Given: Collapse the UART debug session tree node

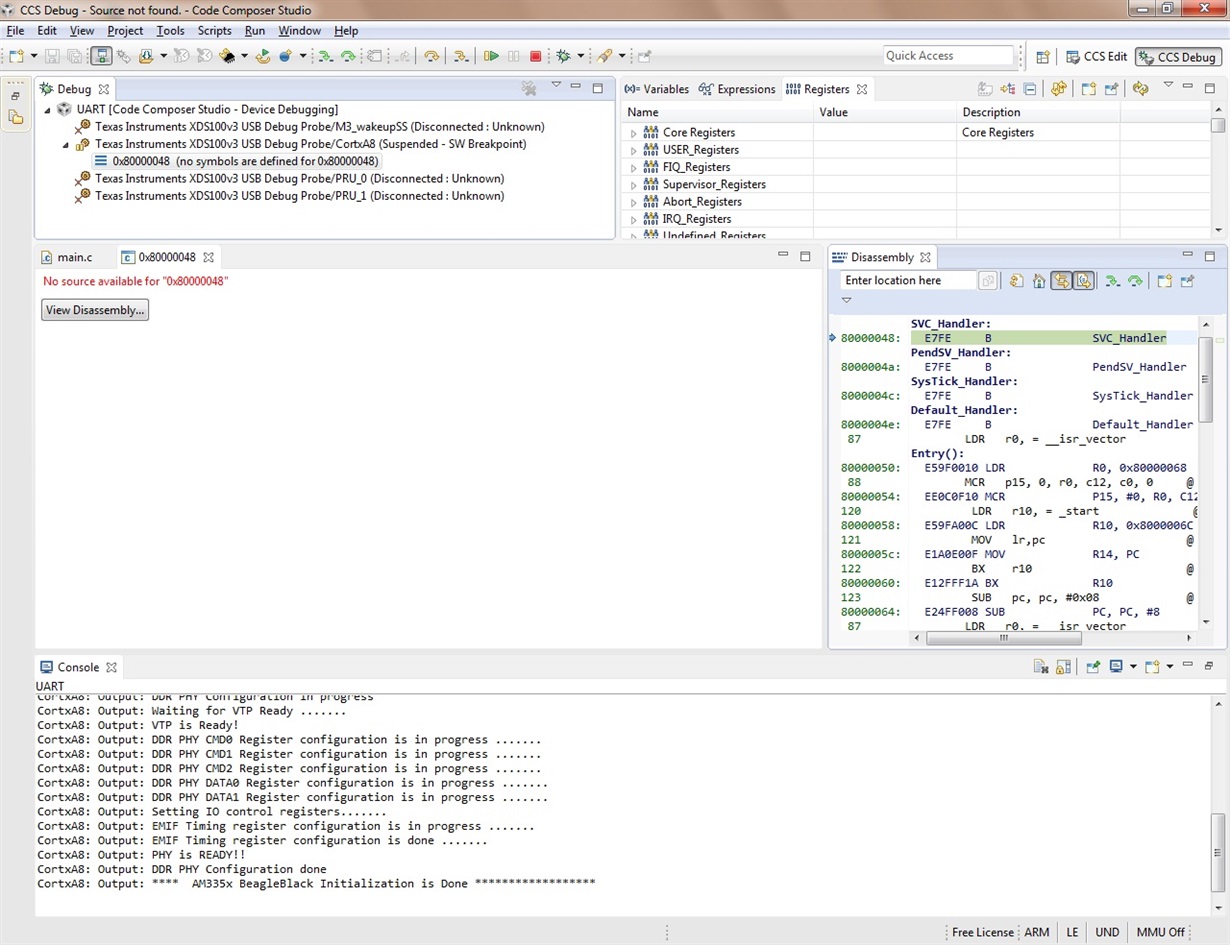Looking at the screenshot, I should pyautogui.click(x=47, y=110).
